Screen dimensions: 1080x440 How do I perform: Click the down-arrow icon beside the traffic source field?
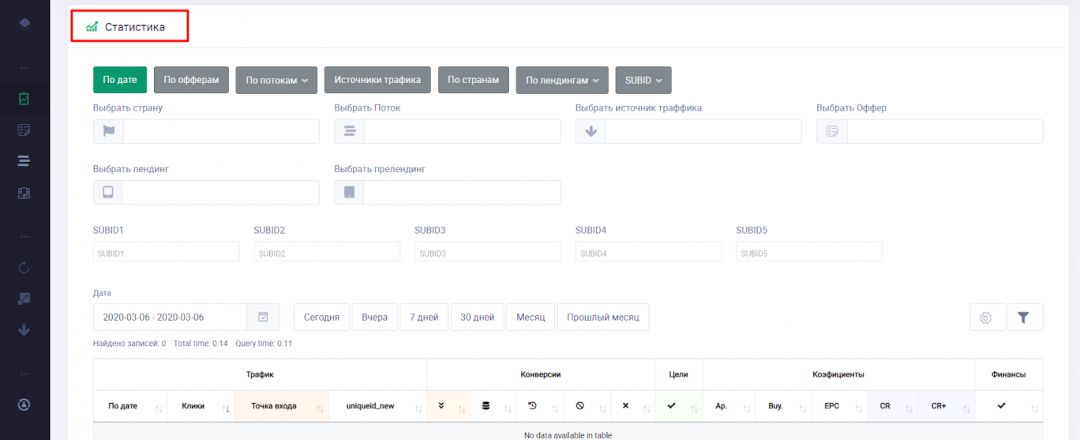click(591, 132)
